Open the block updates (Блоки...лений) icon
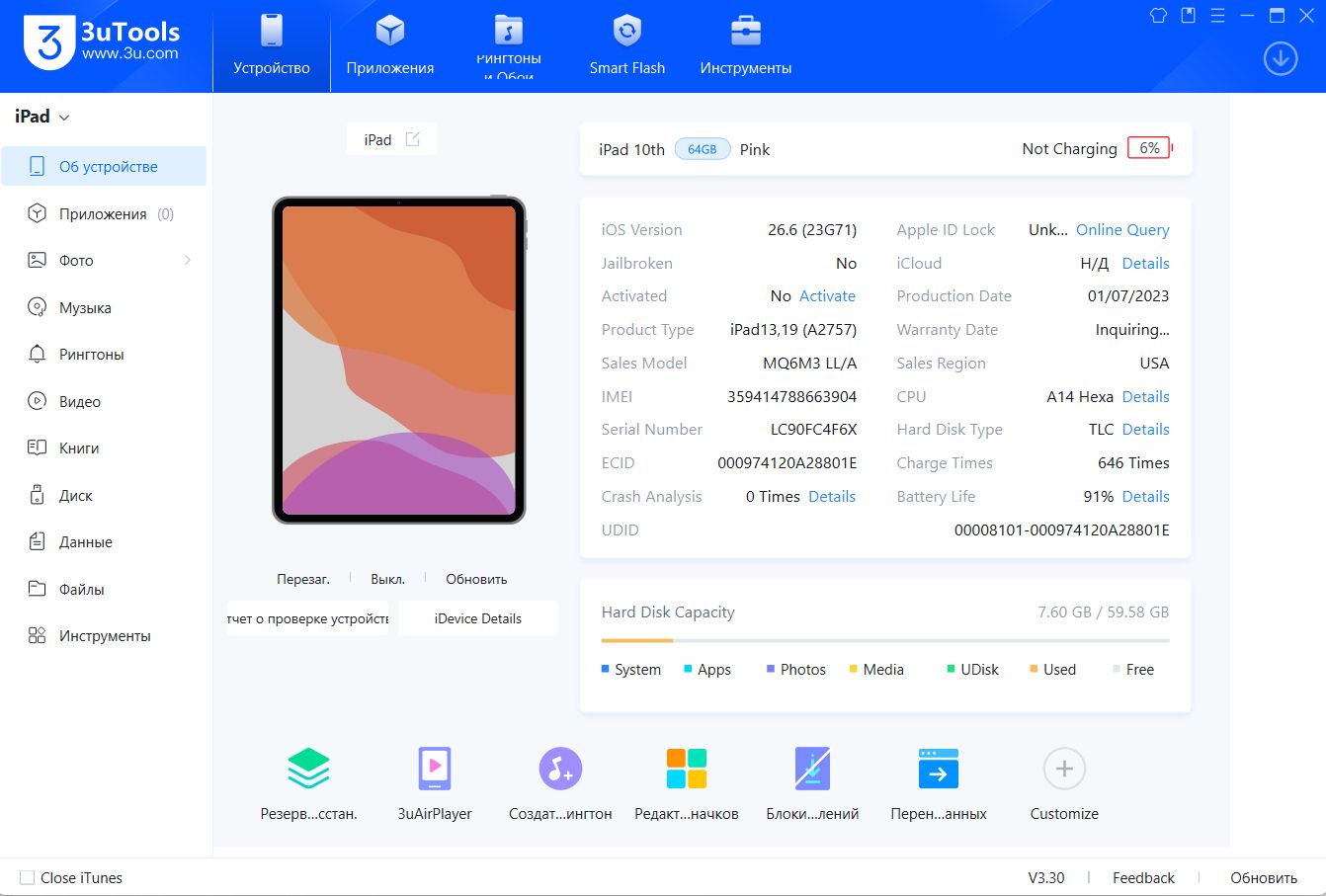Screen dimensions: 1326x896 tap(812, 769)
